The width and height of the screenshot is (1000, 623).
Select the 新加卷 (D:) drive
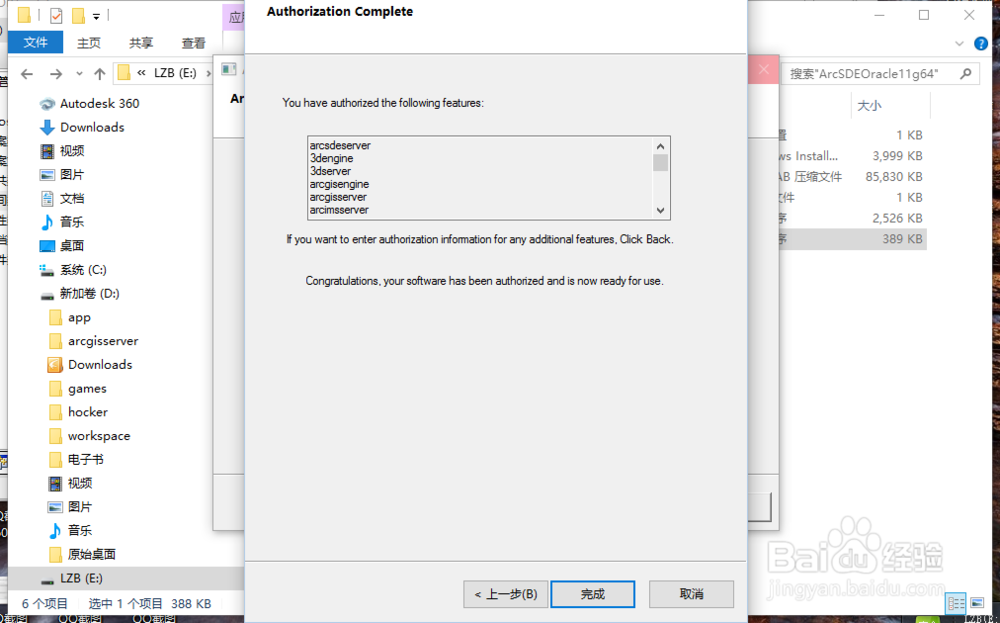pos(80,293)
